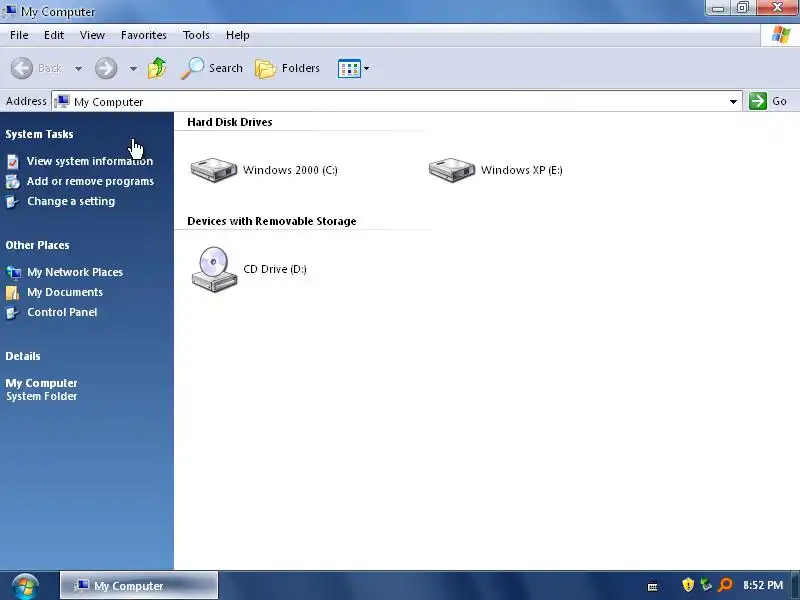
Task: Expand the Address bar dropdown arrow
Action: (733, 102)
